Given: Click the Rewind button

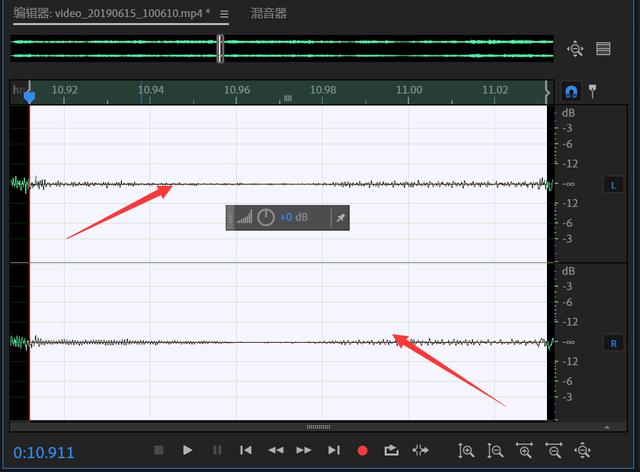Looking at the screenshot, I should coord(276,450).
